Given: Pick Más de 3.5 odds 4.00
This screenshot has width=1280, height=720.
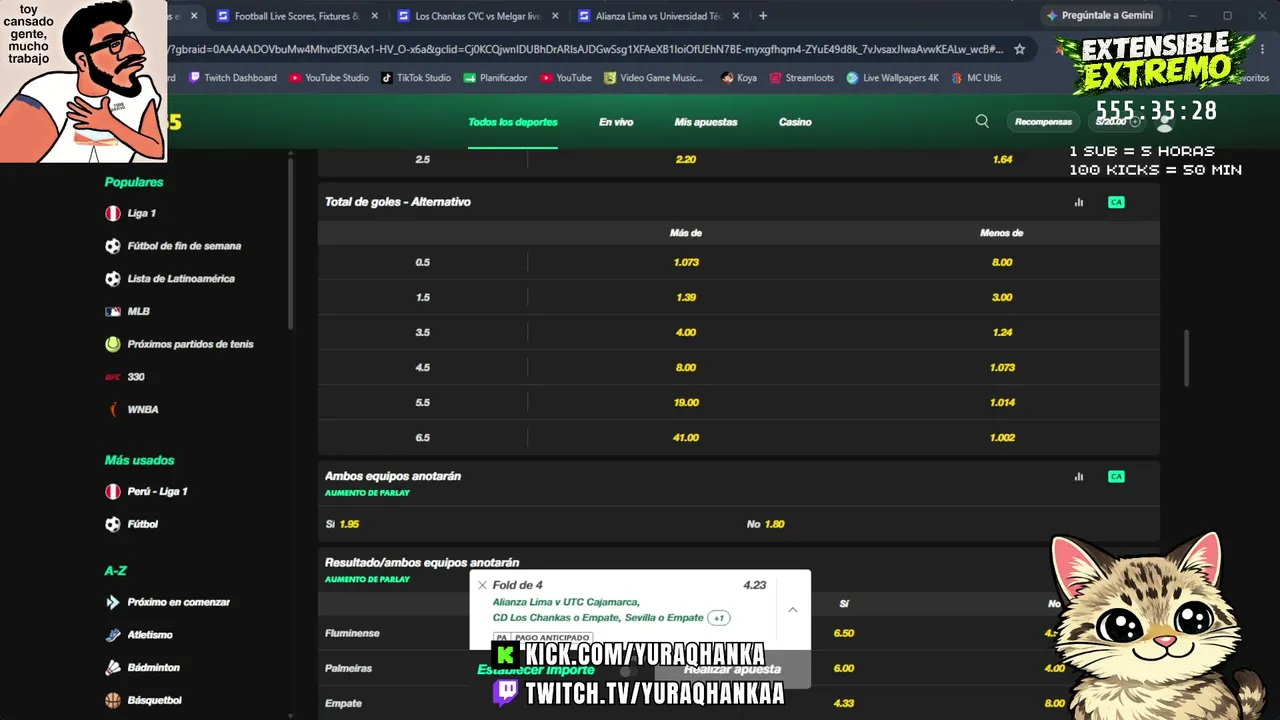Looking at the screenshot, I should (x=686, y=332).
